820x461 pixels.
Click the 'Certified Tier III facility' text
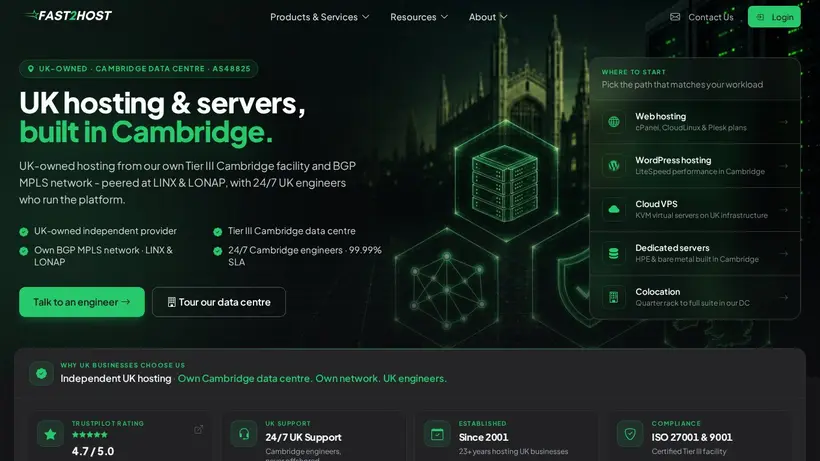pos(689,452)
